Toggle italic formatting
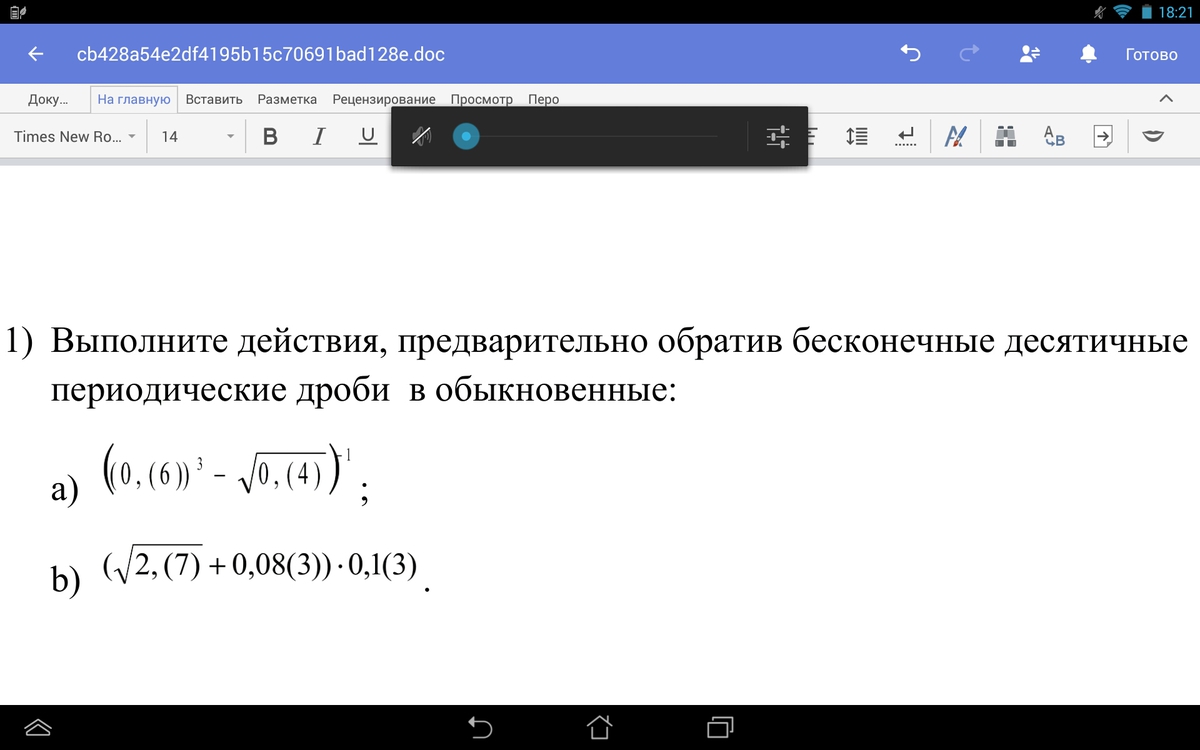 click(319, 136)
